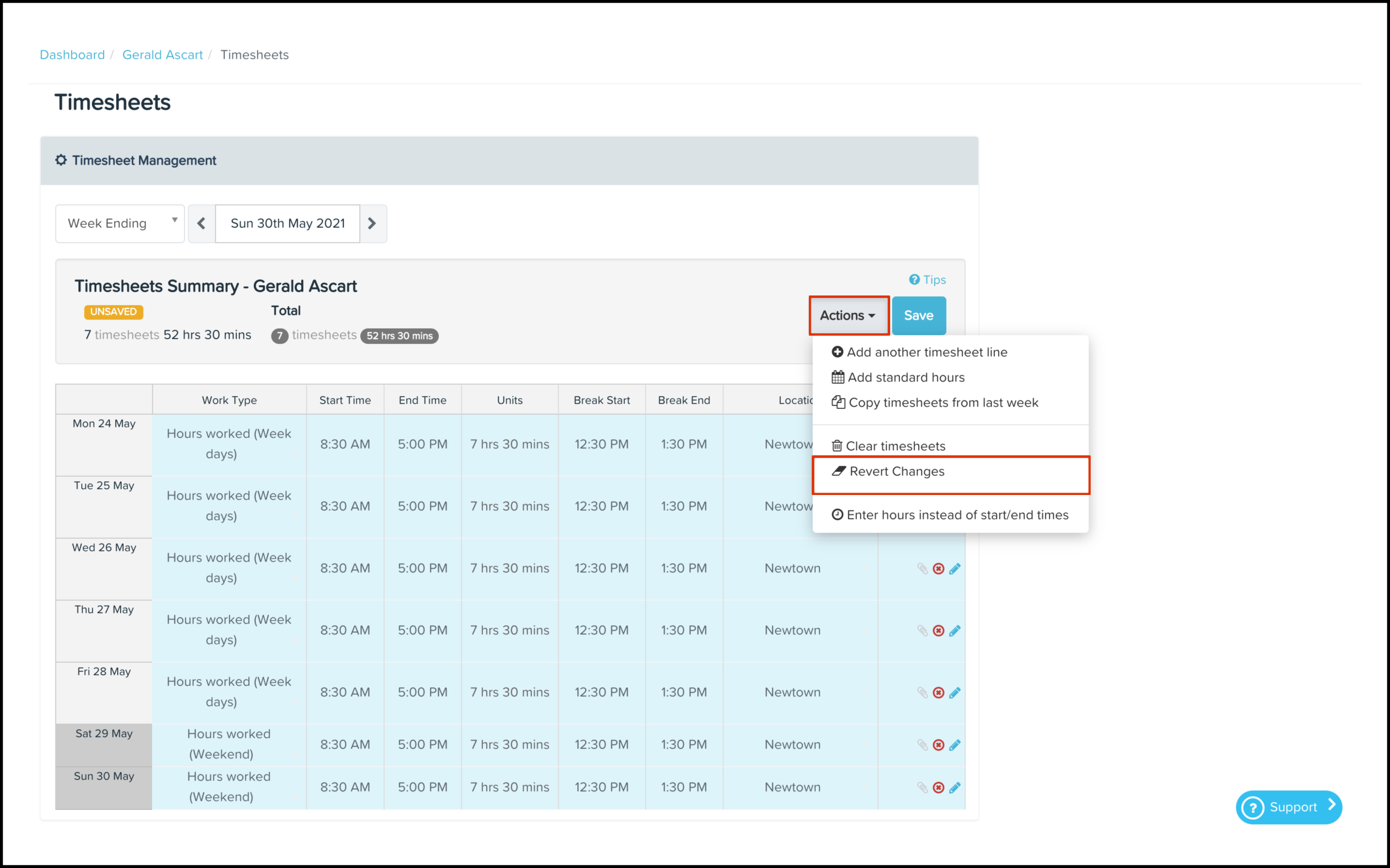Click the edit pencil for Thu 27 May
Viewport: 1390px width, 868px height.
coord(955,630)
